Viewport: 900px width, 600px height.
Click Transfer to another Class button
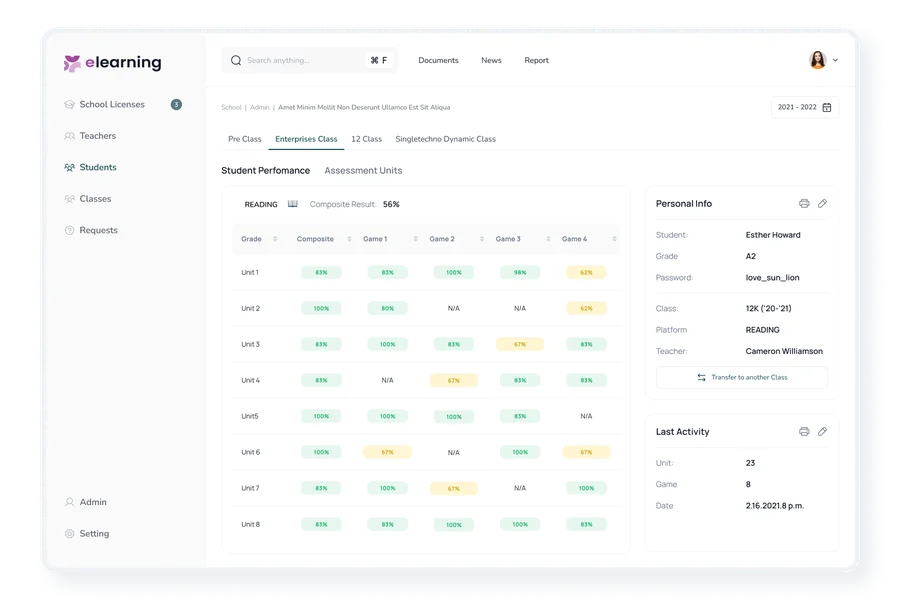(741, 377)
